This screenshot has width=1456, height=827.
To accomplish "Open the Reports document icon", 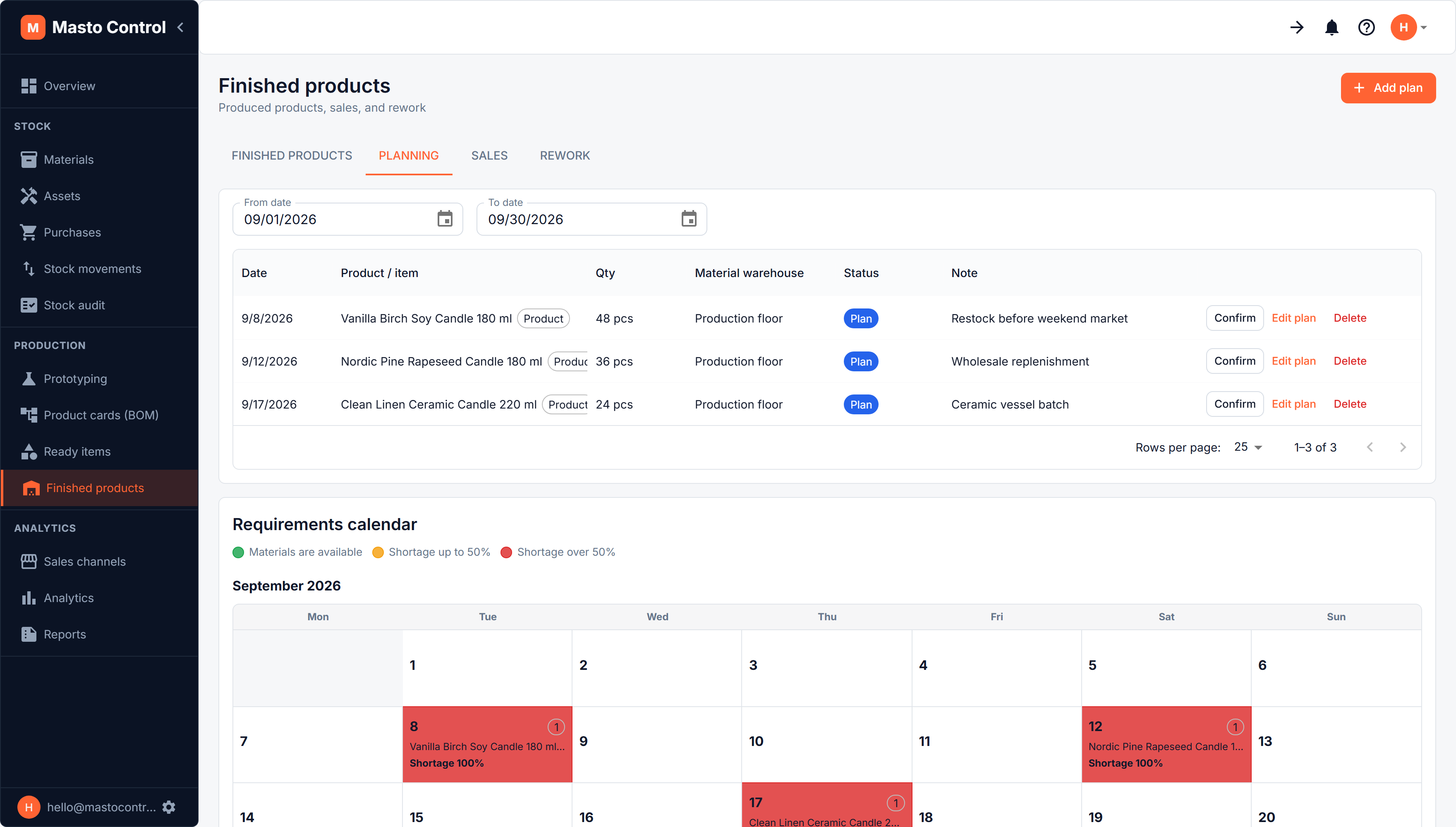I will click(x=29, y=634).
